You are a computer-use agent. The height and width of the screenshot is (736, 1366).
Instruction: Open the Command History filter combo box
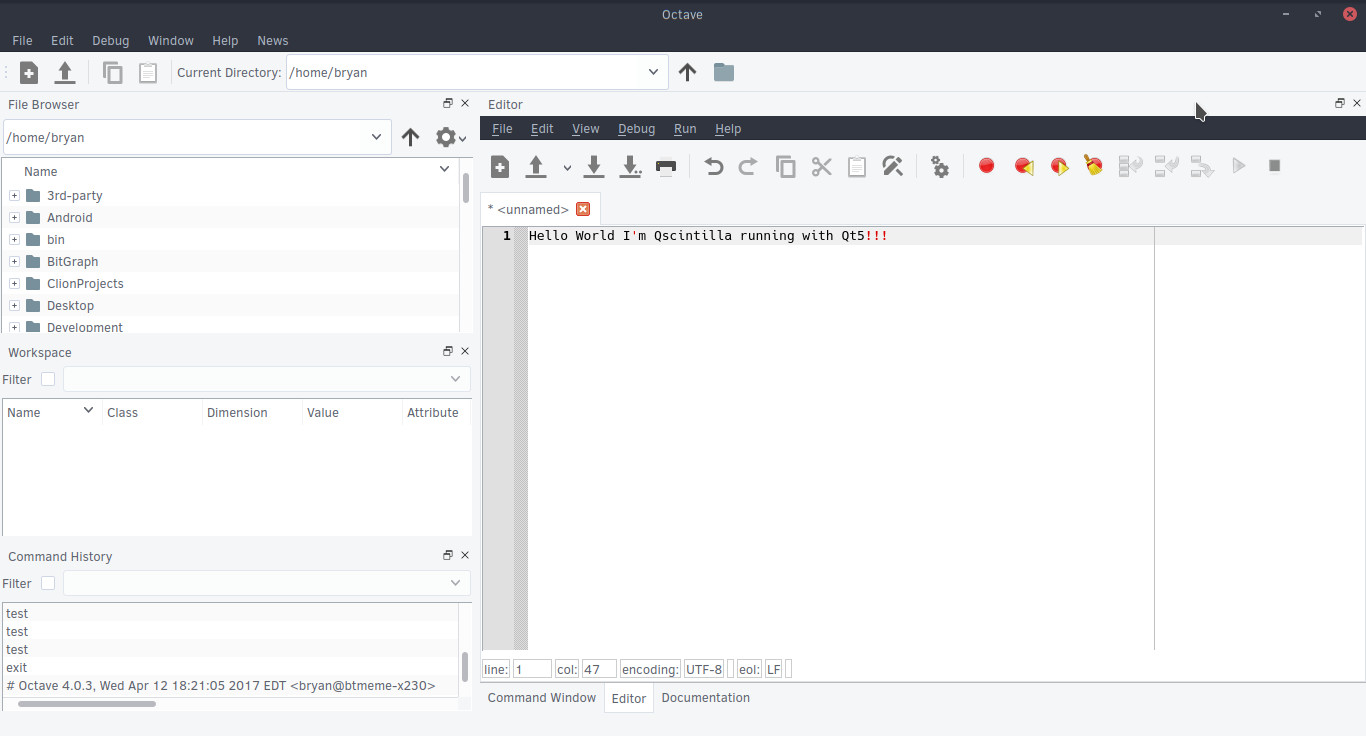click(266, 583)
